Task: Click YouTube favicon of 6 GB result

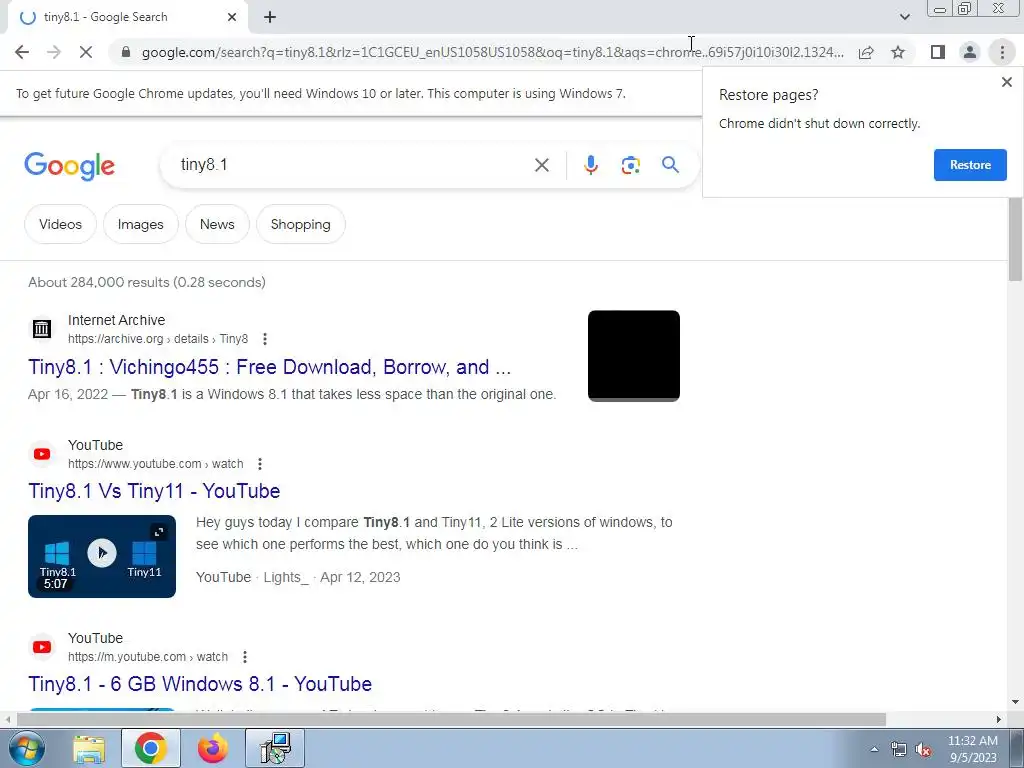Action: 42,647
